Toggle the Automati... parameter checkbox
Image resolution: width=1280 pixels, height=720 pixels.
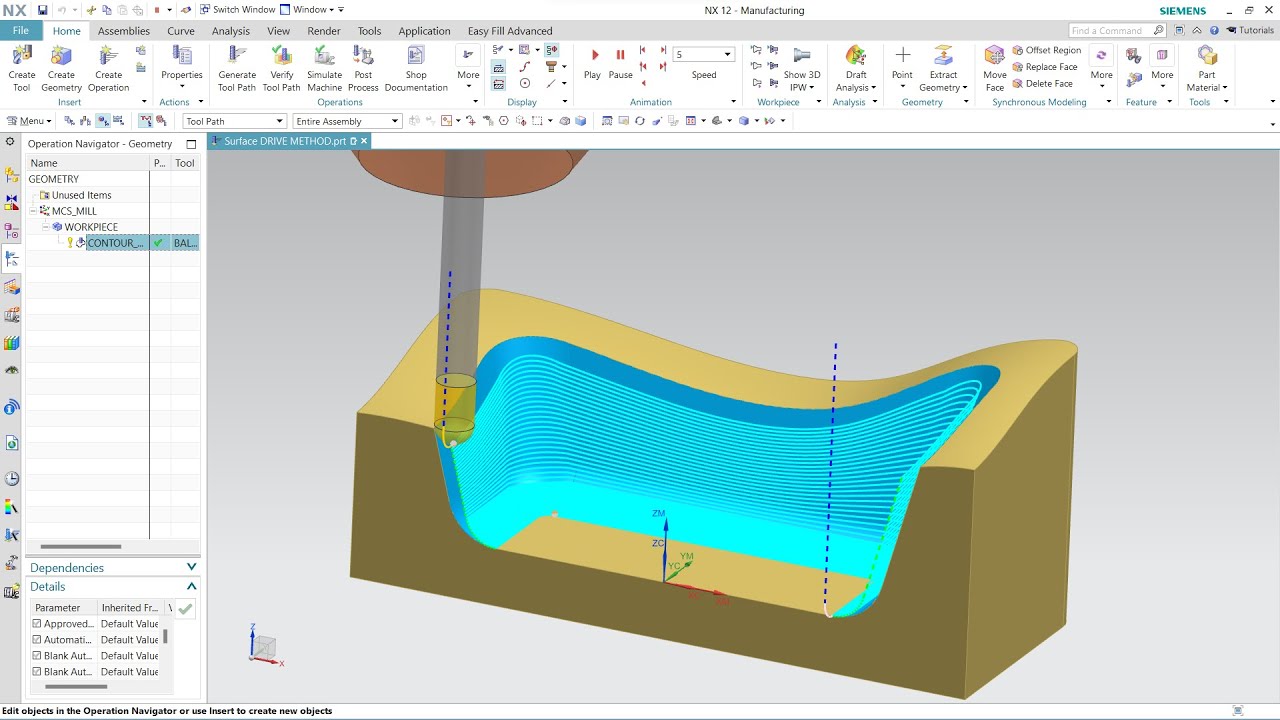click(x=37, y=639)
